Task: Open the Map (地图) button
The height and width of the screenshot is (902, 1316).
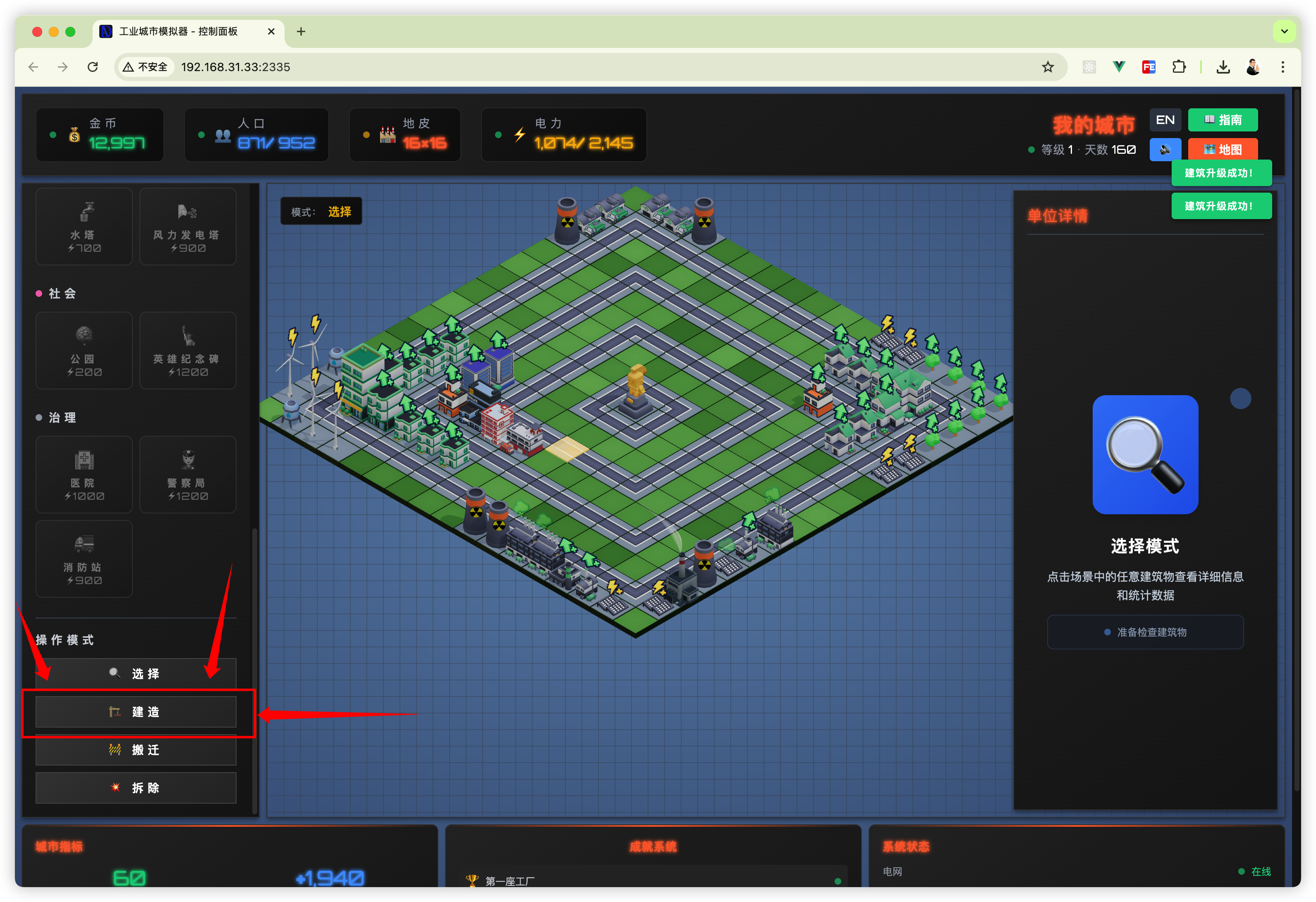Action: [1222, 149]
